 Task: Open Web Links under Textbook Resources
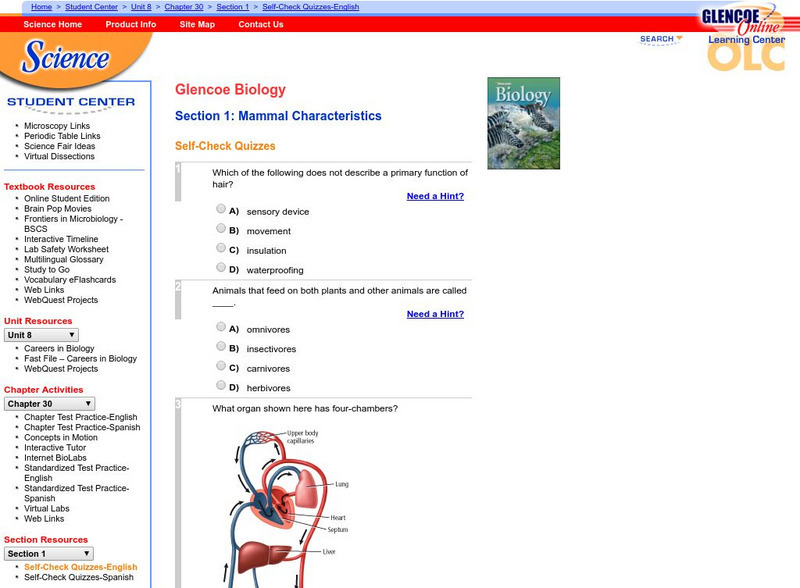pos(44,290)
